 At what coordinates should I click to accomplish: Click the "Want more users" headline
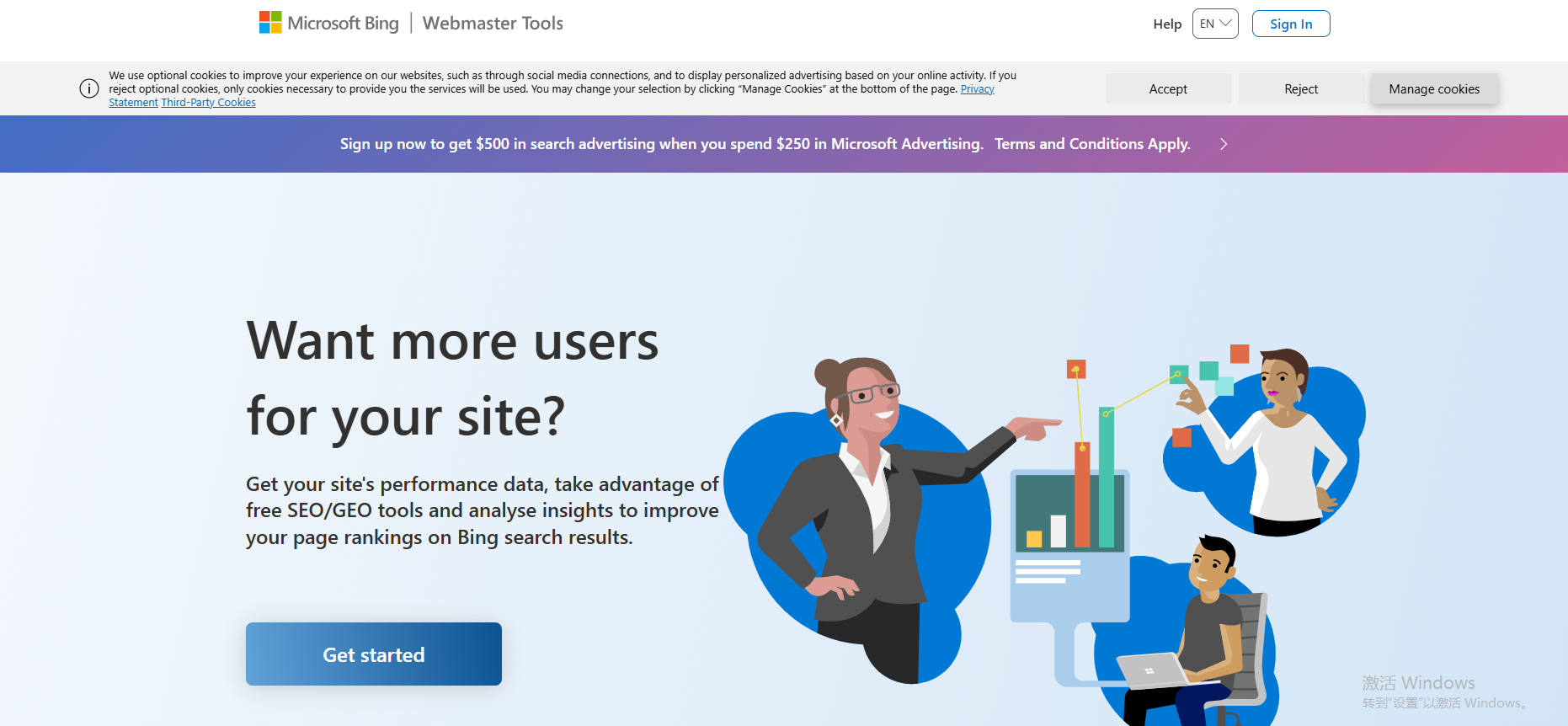[452, 341]
